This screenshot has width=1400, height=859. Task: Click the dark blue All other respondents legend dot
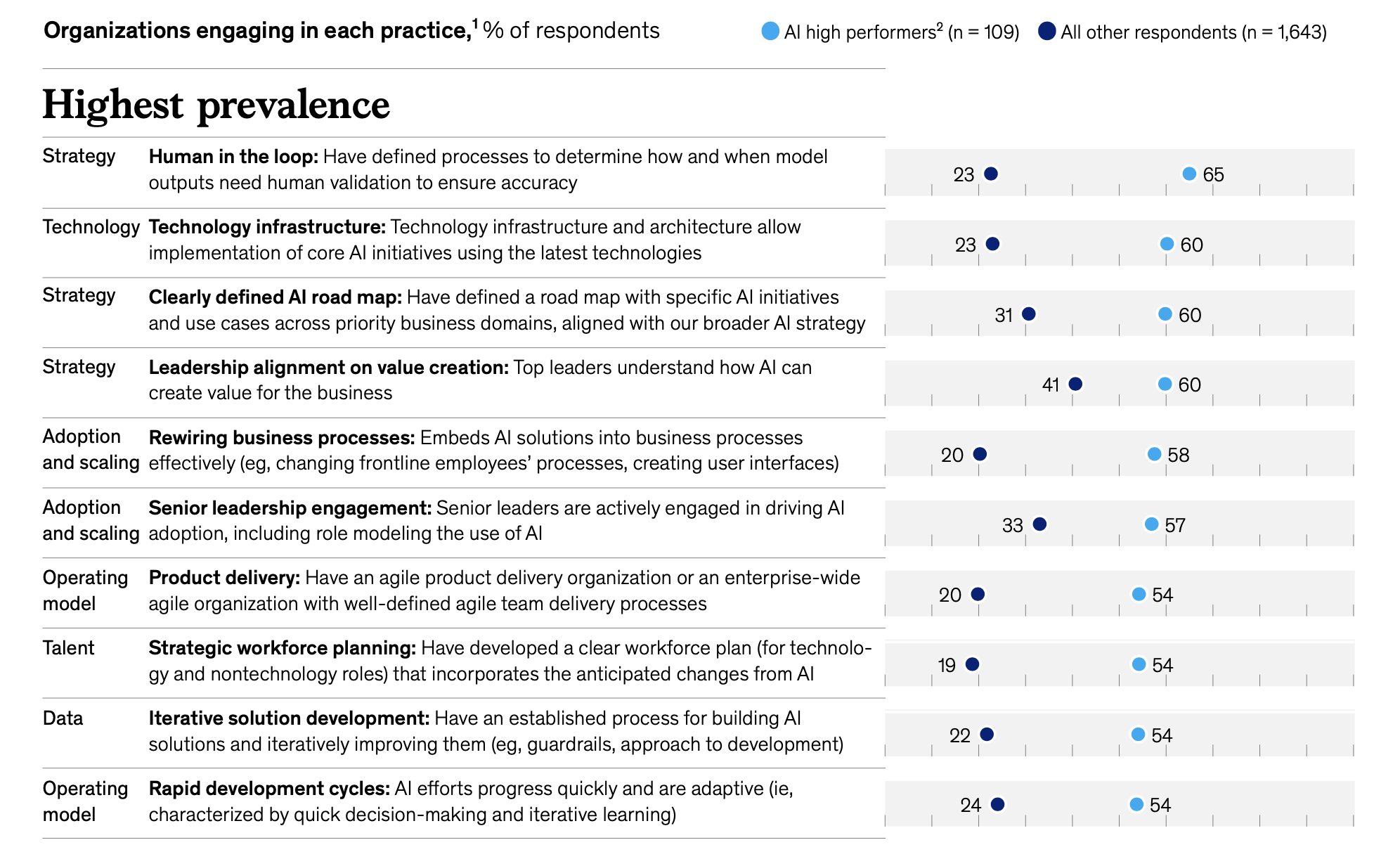tap(1046, 32)
